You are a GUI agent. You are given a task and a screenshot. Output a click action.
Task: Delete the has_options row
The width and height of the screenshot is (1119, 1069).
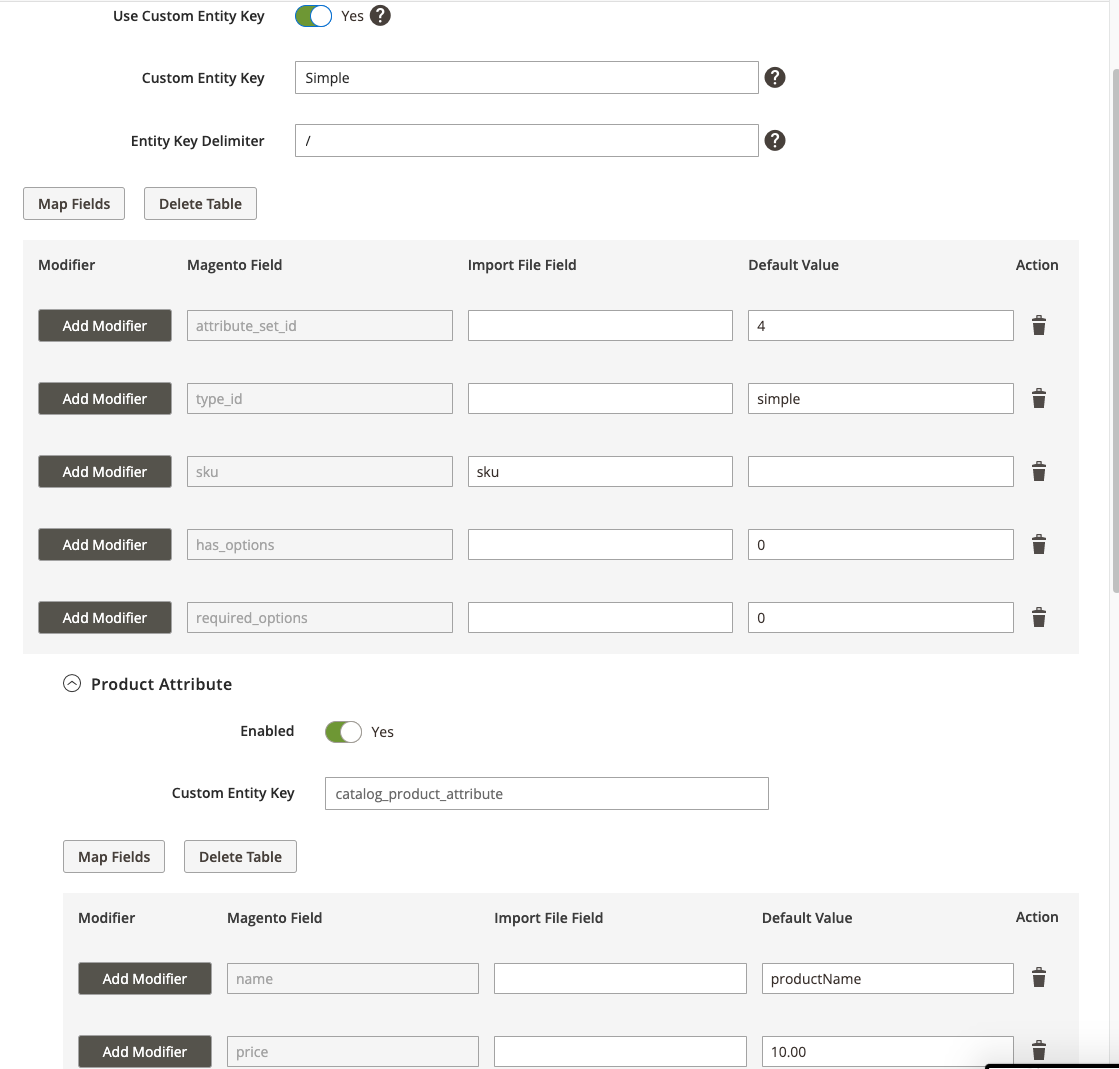click(1039, 544)
